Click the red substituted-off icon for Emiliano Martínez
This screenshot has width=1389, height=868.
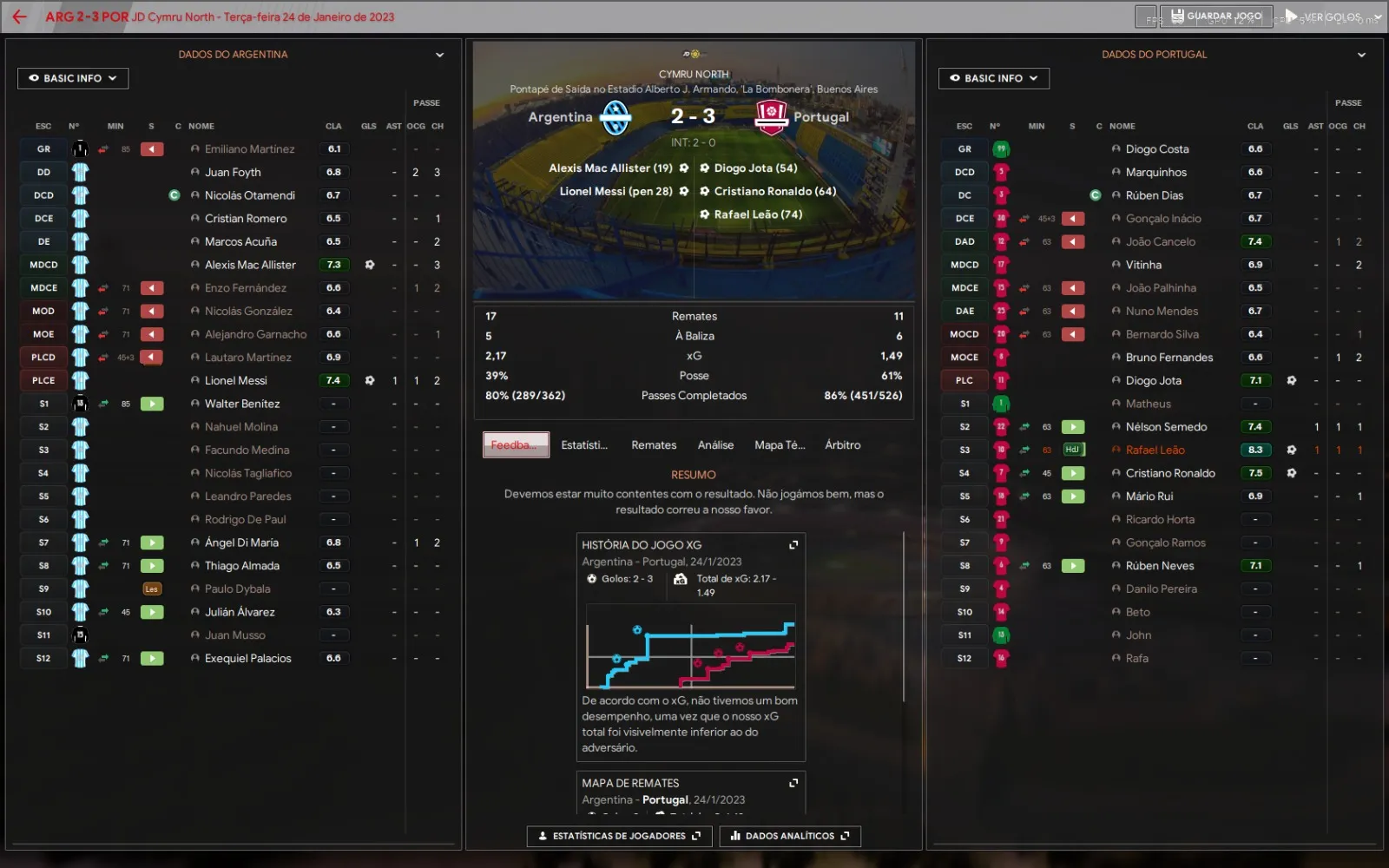(152, 149)
